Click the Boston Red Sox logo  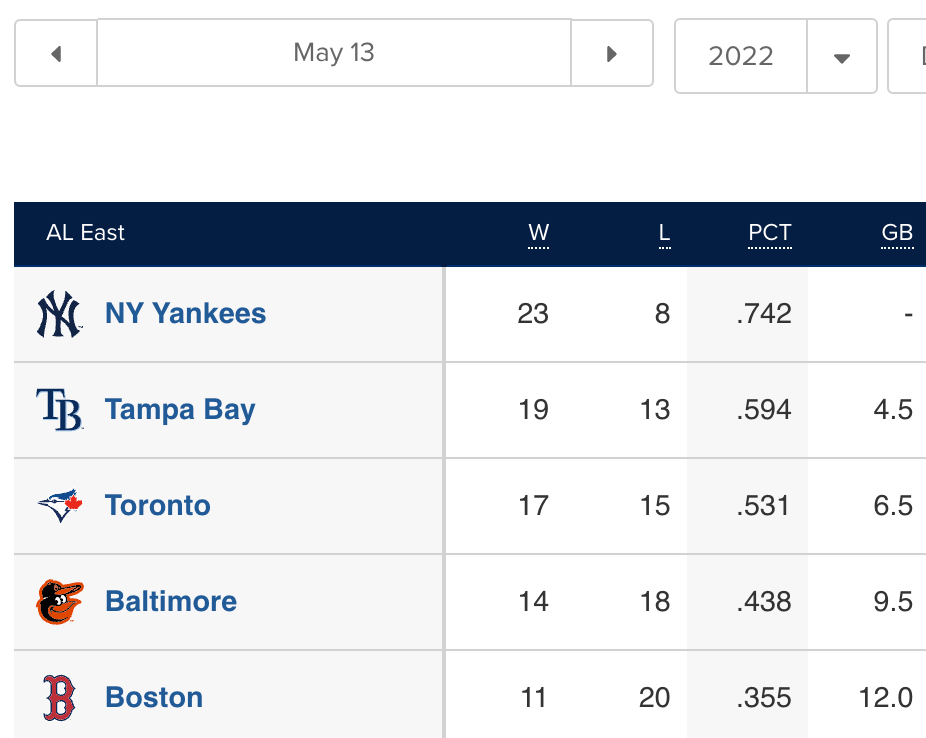point(59,698)
